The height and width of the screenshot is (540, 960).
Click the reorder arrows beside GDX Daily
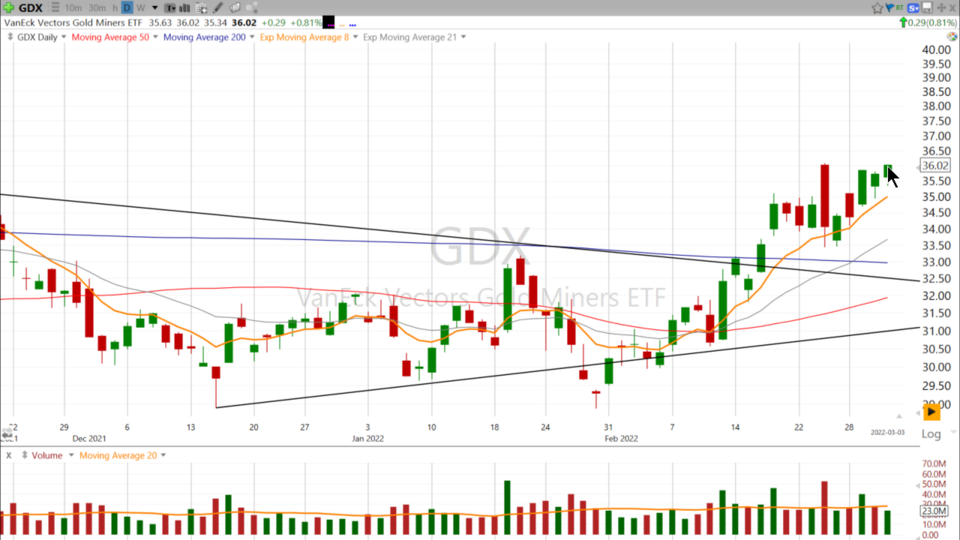(x=10, y=37)
